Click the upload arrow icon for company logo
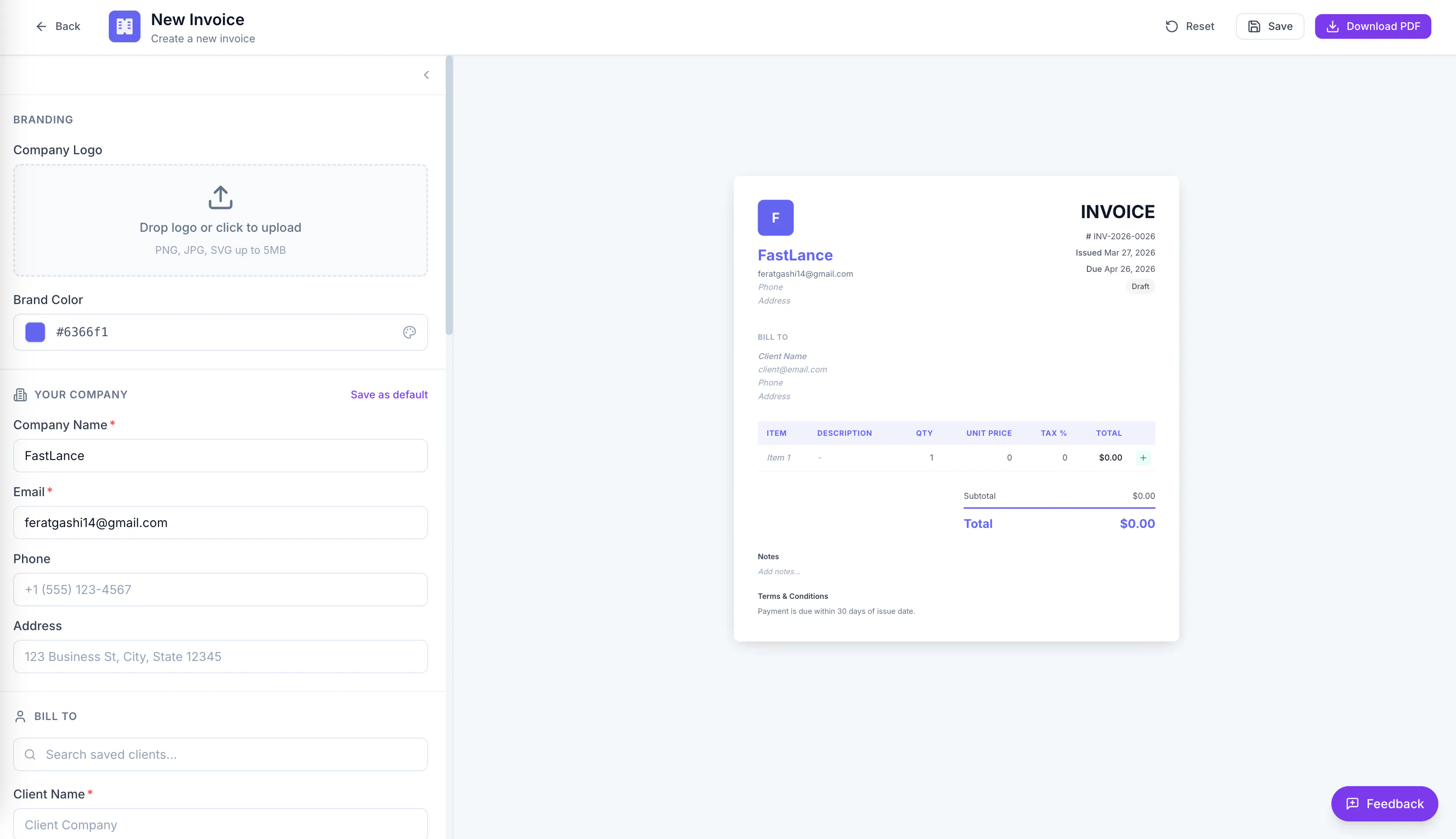This screenshot has height=839, width=1456. tap(221, 197)
